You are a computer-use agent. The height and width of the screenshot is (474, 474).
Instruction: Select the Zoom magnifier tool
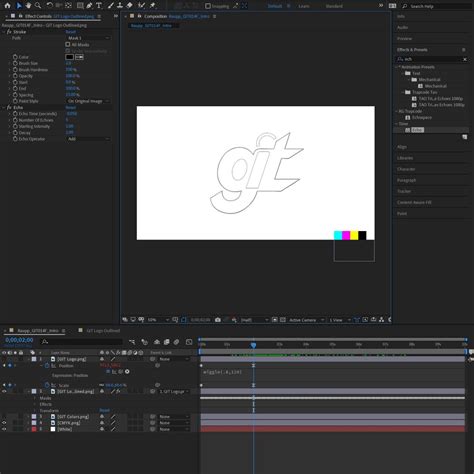38,5
